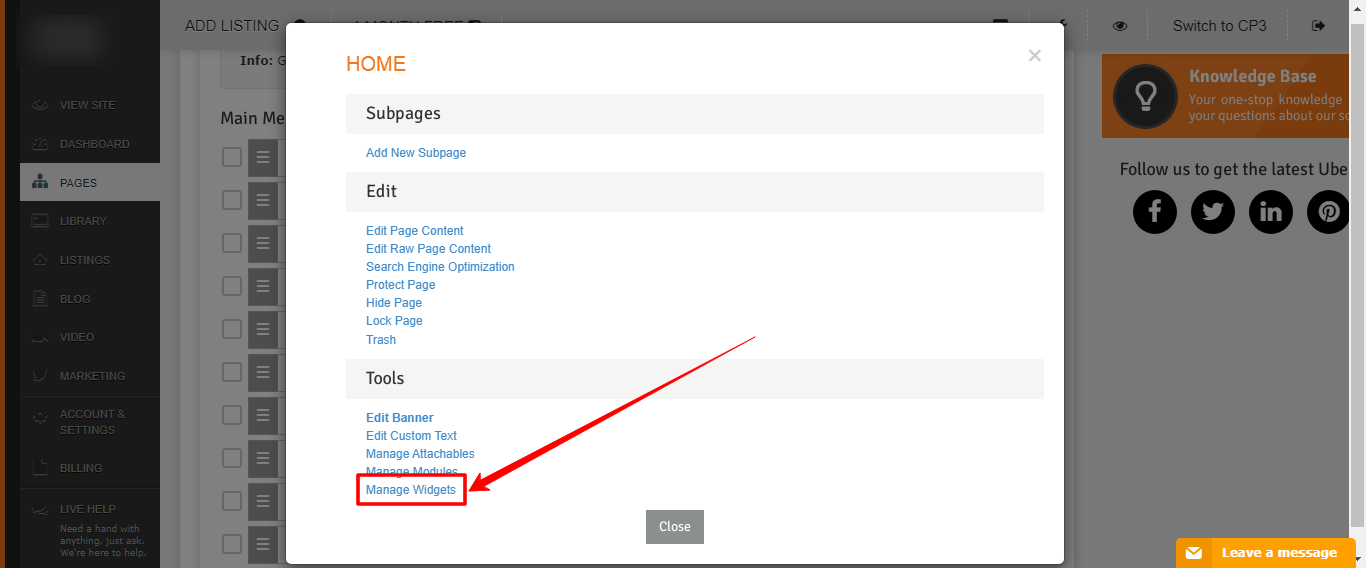Viewport: 1366px width, 568px height.
Task: Open the Leave a message chat widget
Action: 1265,553
